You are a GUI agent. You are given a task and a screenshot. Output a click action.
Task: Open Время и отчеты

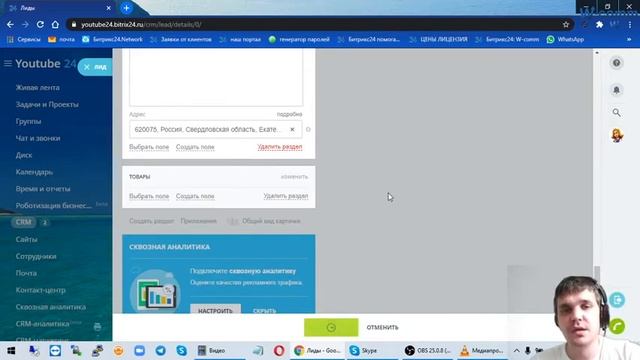(x=43, y=189)
